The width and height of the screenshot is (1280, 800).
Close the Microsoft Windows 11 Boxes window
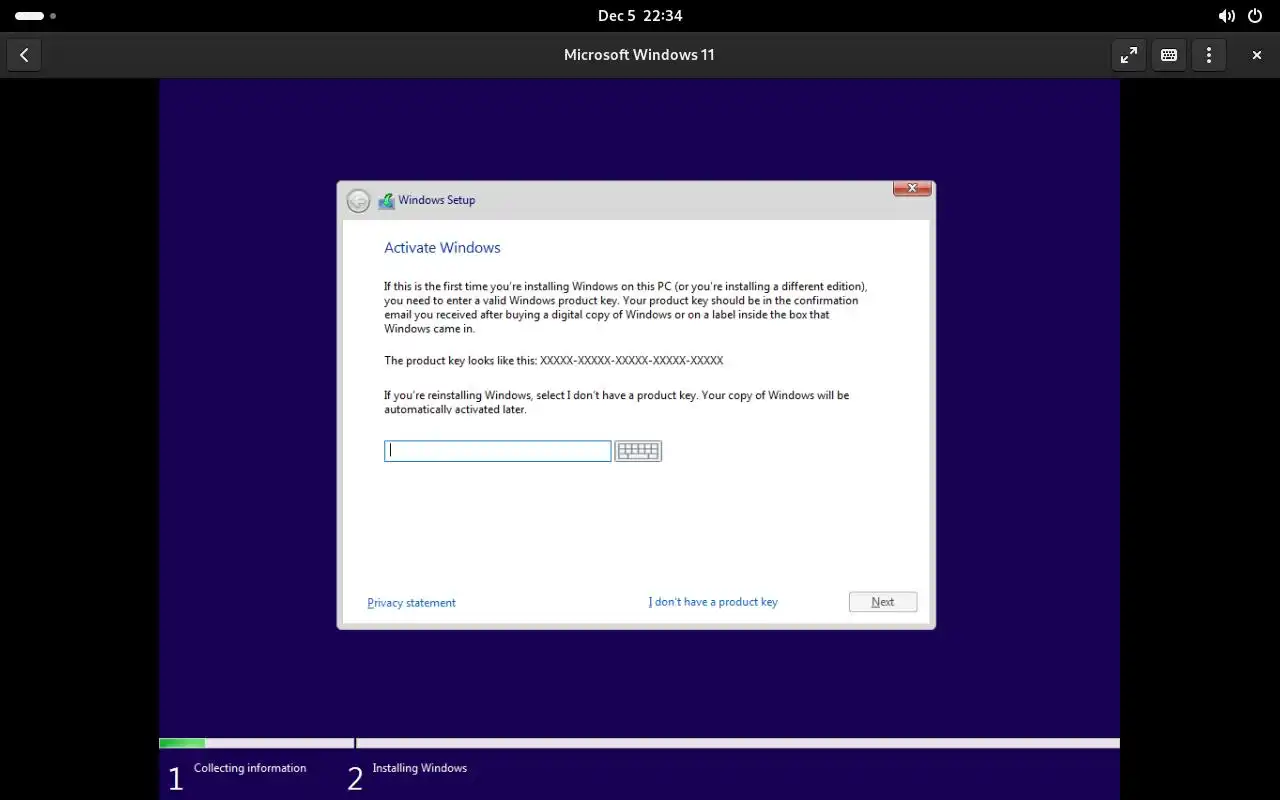(x=1257, y=55)
